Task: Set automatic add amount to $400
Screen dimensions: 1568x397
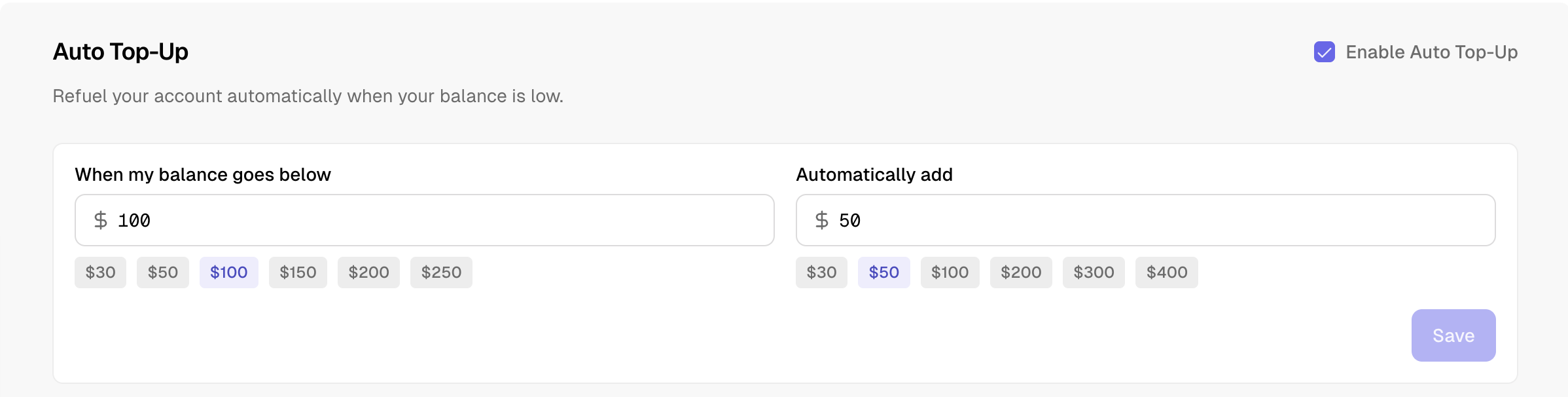Action: point(1166,273)
